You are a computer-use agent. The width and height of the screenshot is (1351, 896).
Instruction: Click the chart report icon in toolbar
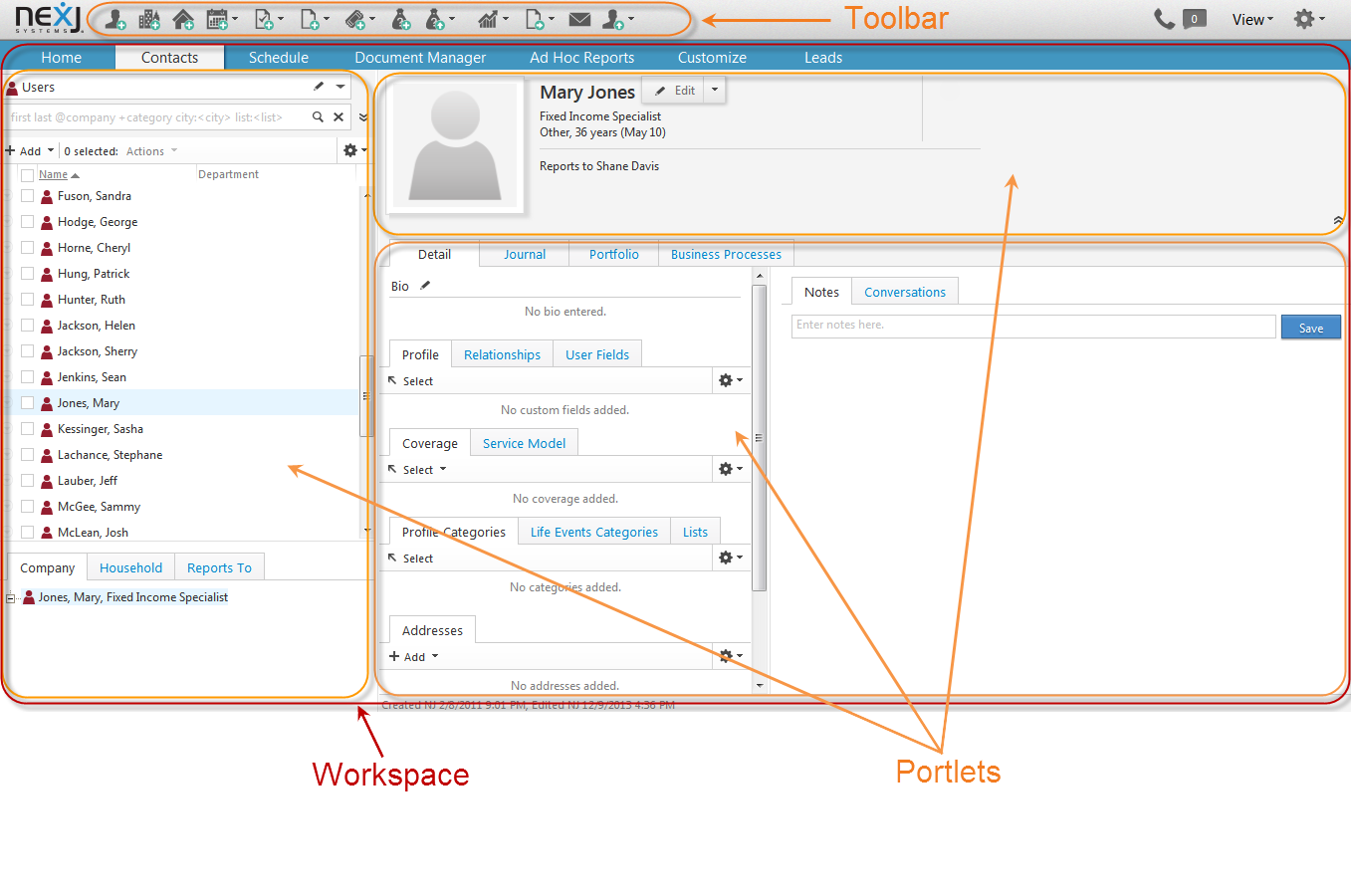[x=488, y=19]
